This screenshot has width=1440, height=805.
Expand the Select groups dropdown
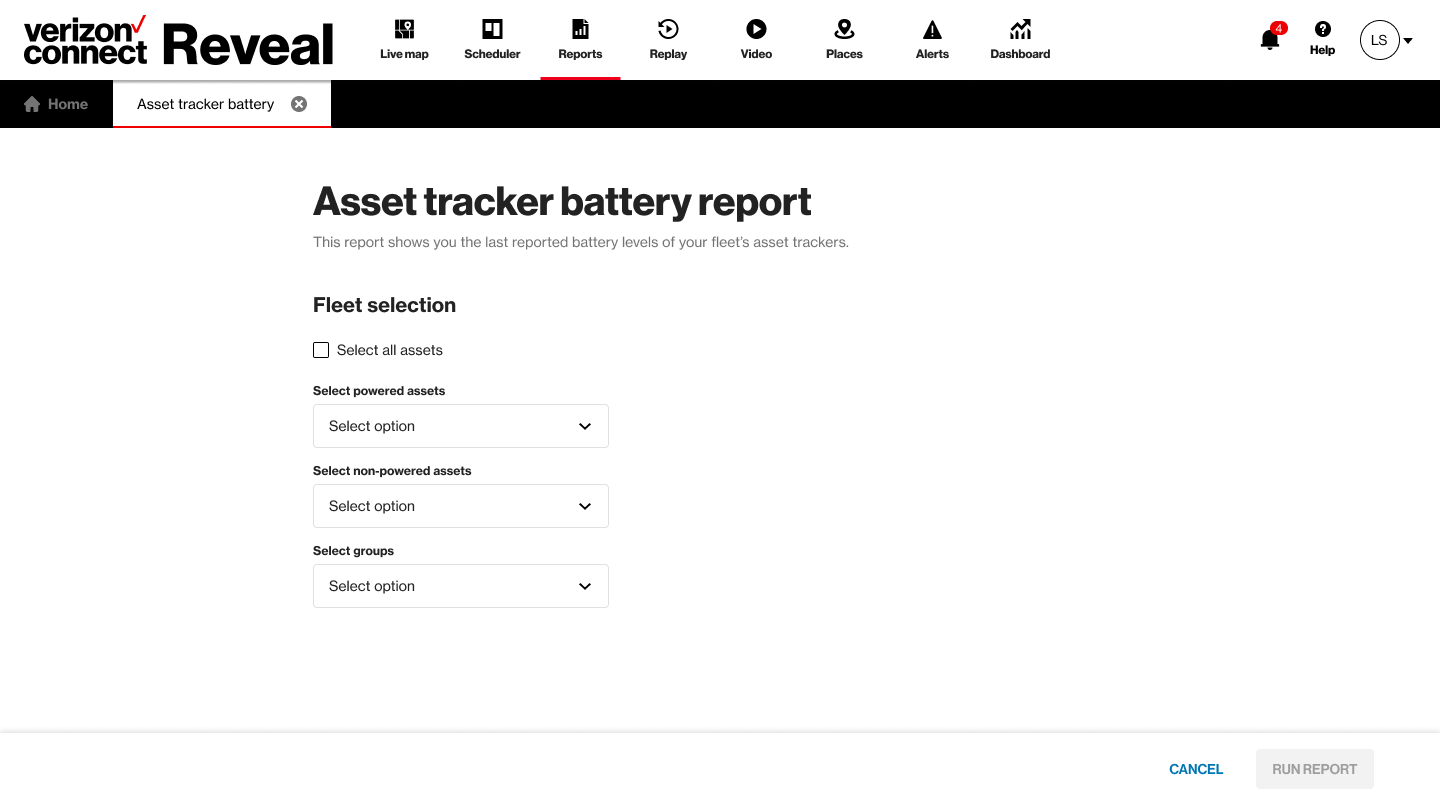[461, 586]
